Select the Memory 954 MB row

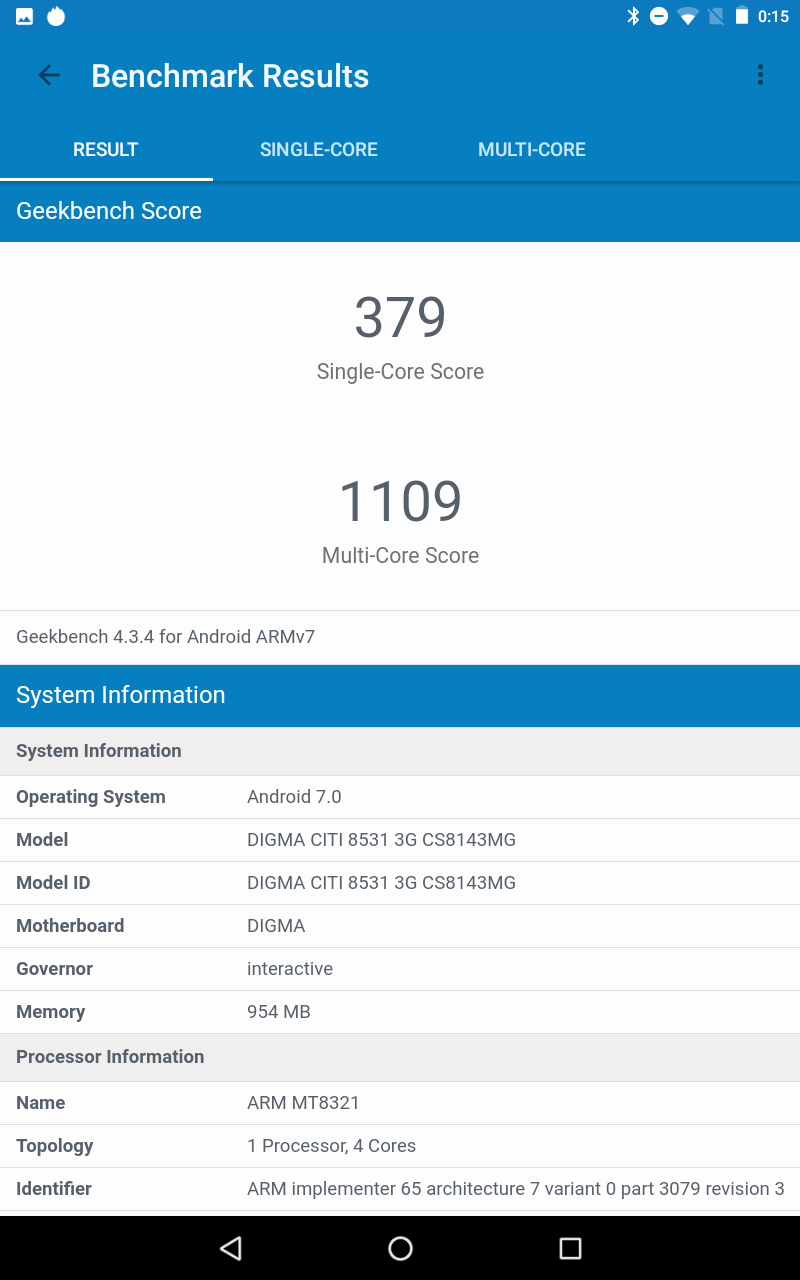tap(400, 1012)
